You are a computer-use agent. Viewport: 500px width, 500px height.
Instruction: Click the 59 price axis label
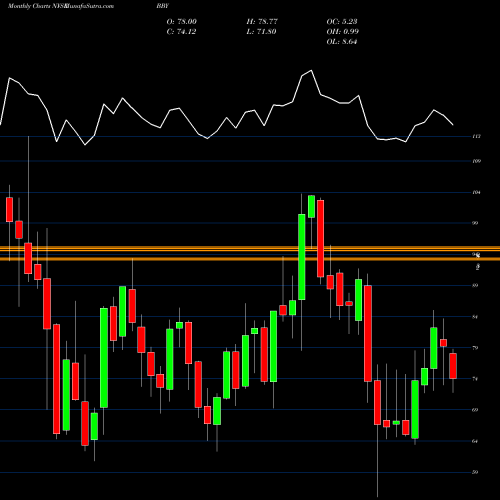(475, 472)
